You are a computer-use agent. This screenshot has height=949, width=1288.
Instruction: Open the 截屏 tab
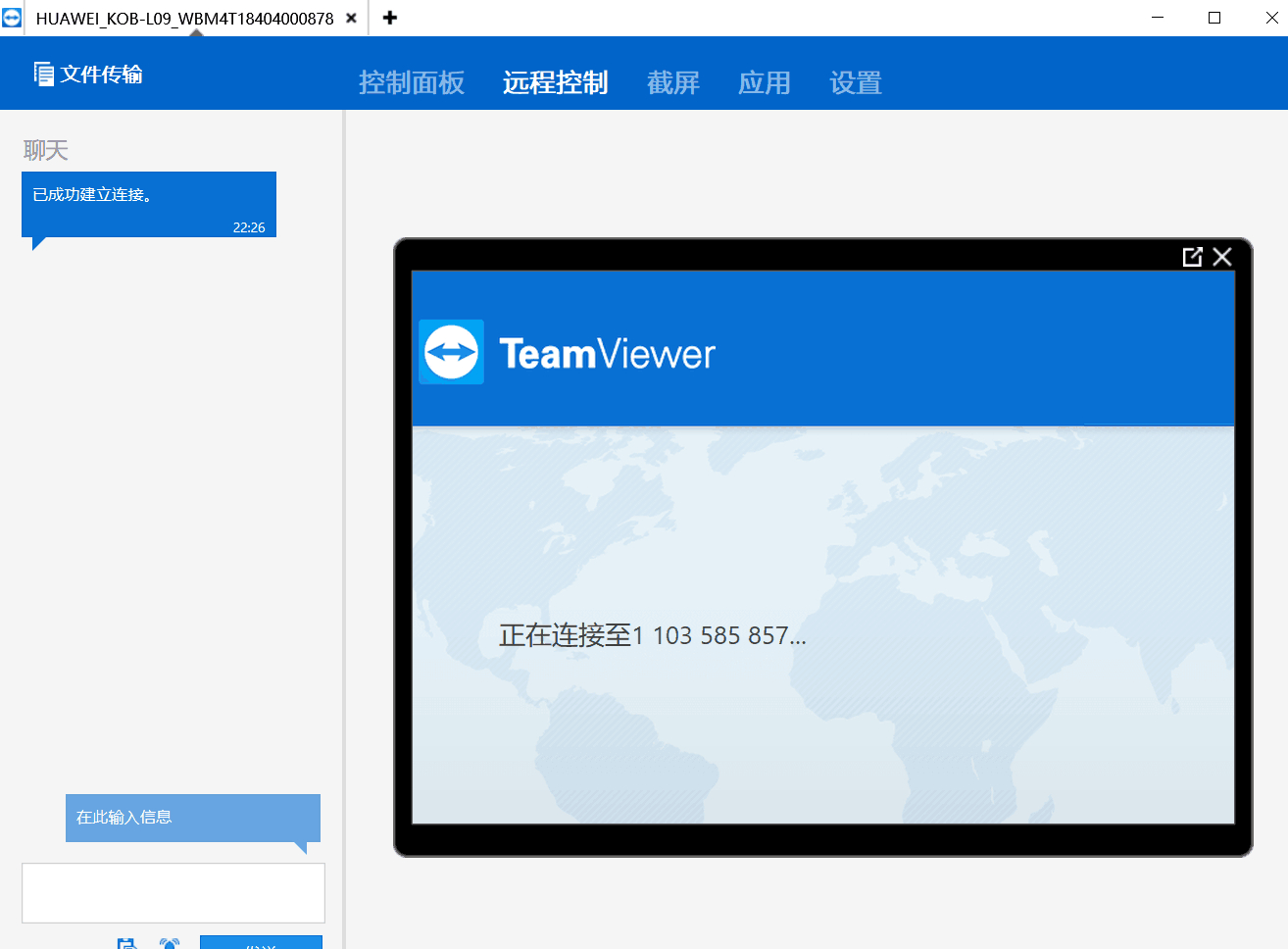[673, 82]
